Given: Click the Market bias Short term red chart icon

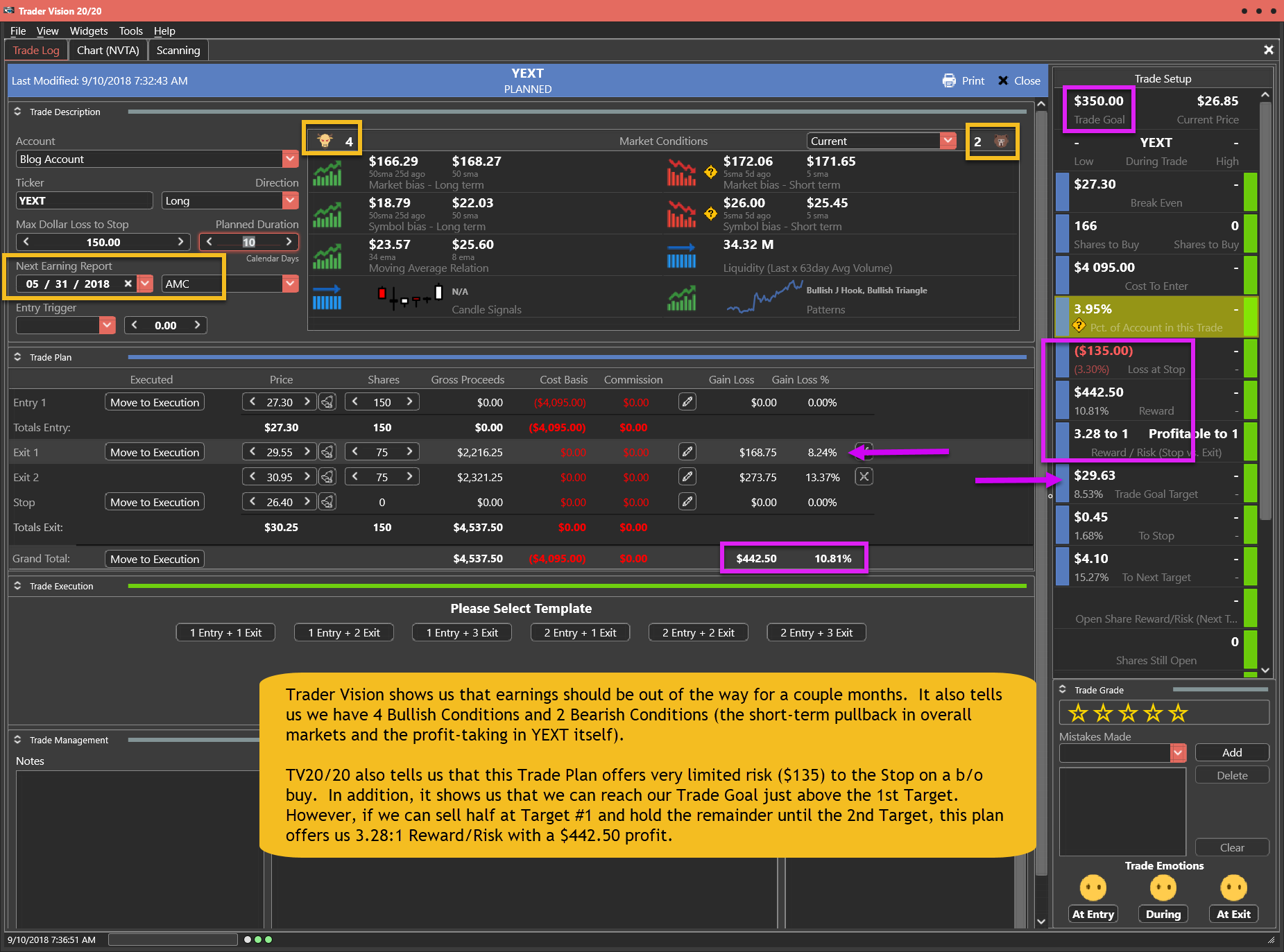Looking at the screenshot, I should coord(681,173).
